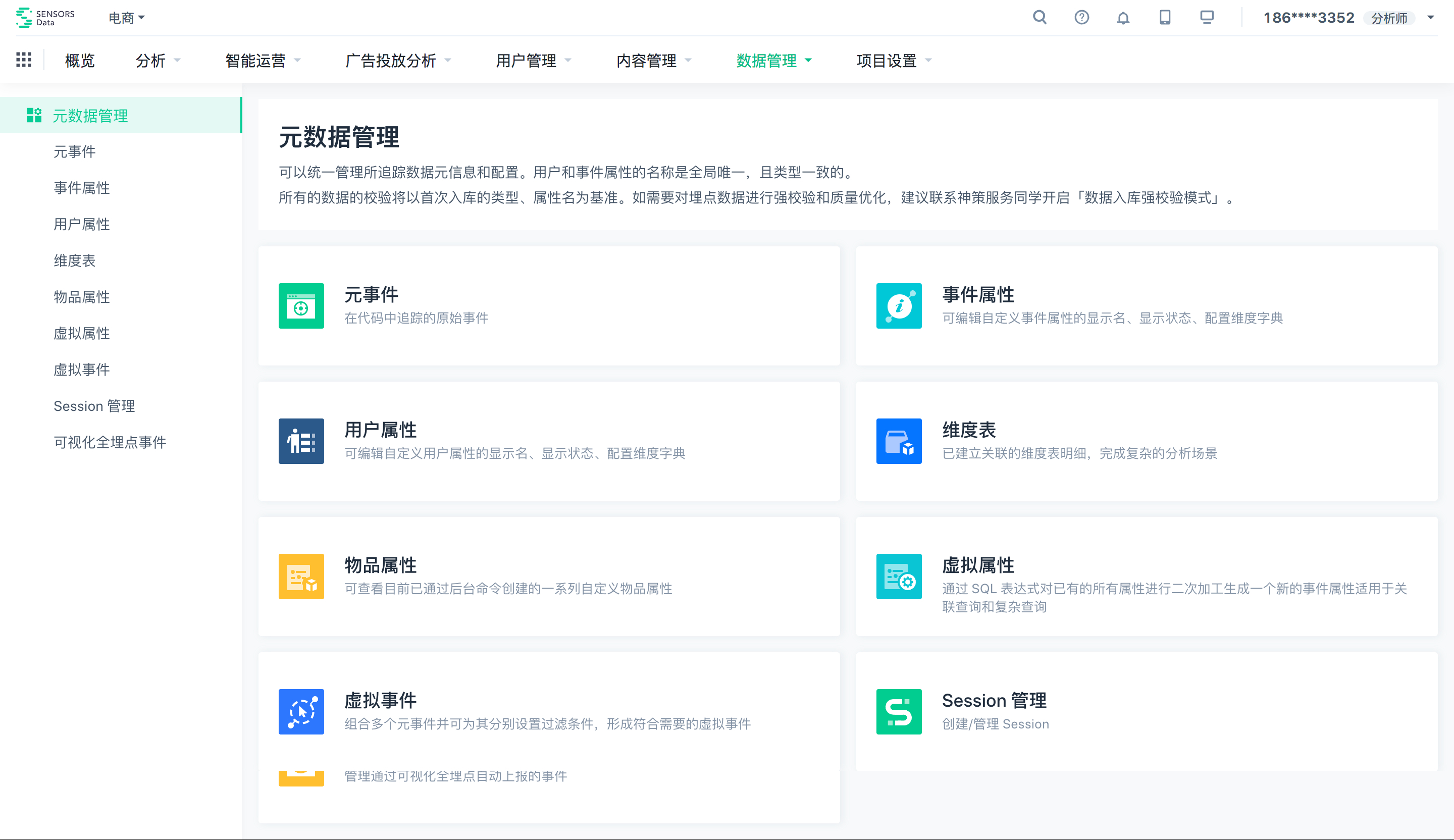Click the Sensors Data logo

[x=45, y=18]
